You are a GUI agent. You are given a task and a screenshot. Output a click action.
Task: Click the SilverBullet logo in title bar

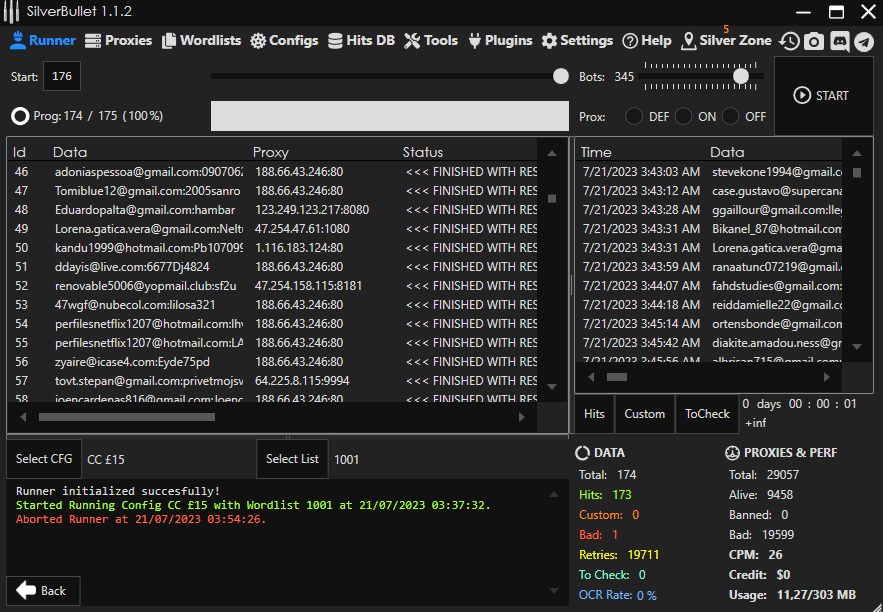pos(11,12)
